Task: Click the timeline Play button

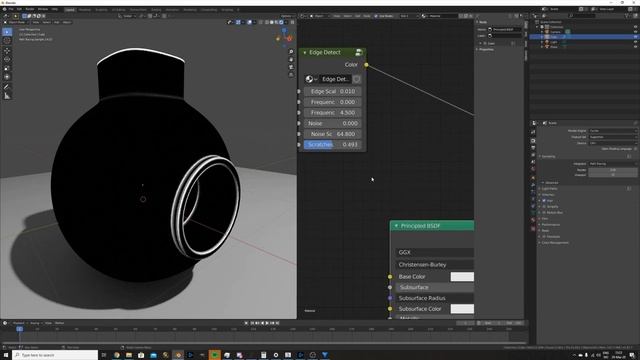Action: tap(267, 323)
